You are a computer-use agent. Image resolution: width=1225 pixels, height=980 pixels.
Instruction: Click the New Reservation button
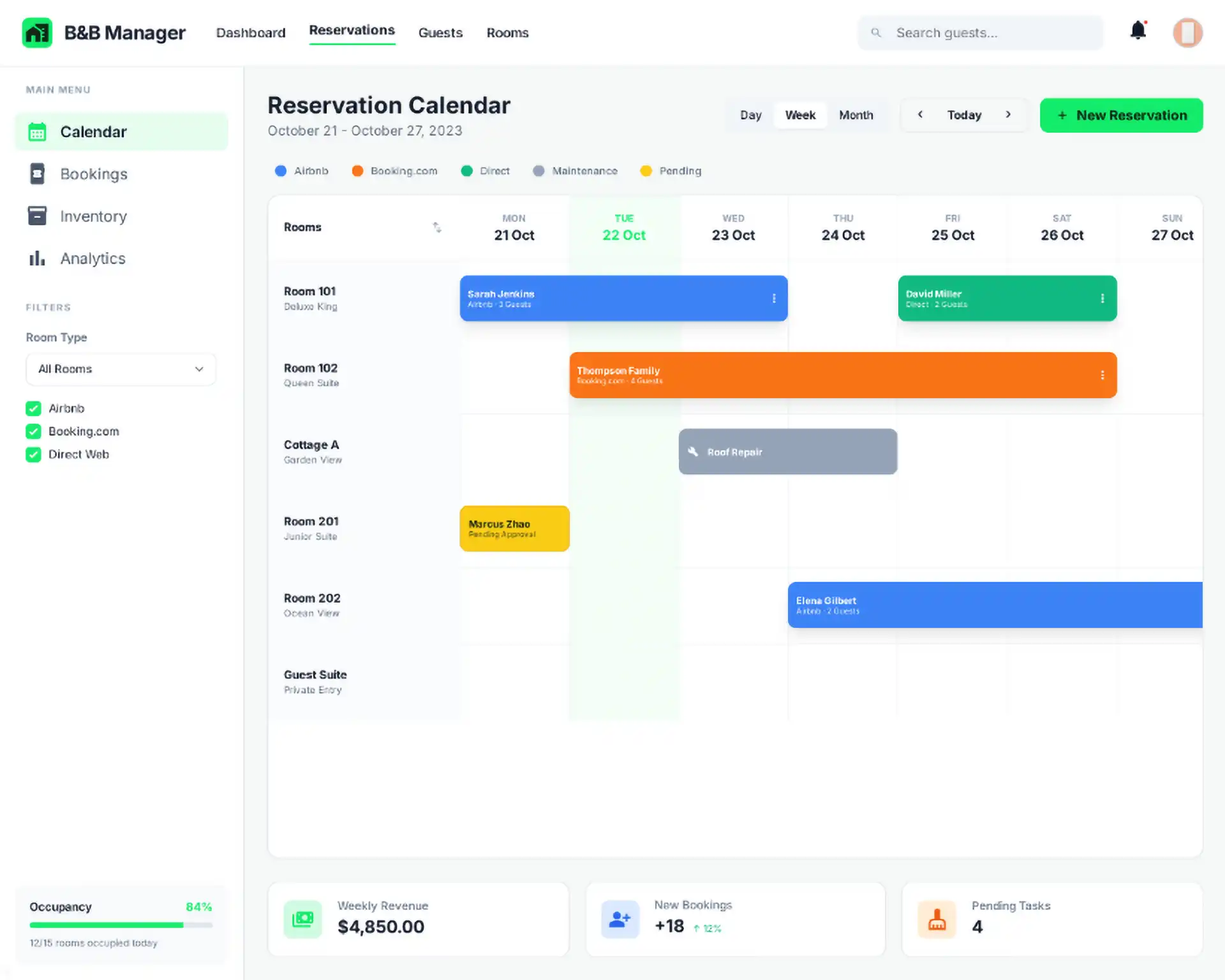1121,115
